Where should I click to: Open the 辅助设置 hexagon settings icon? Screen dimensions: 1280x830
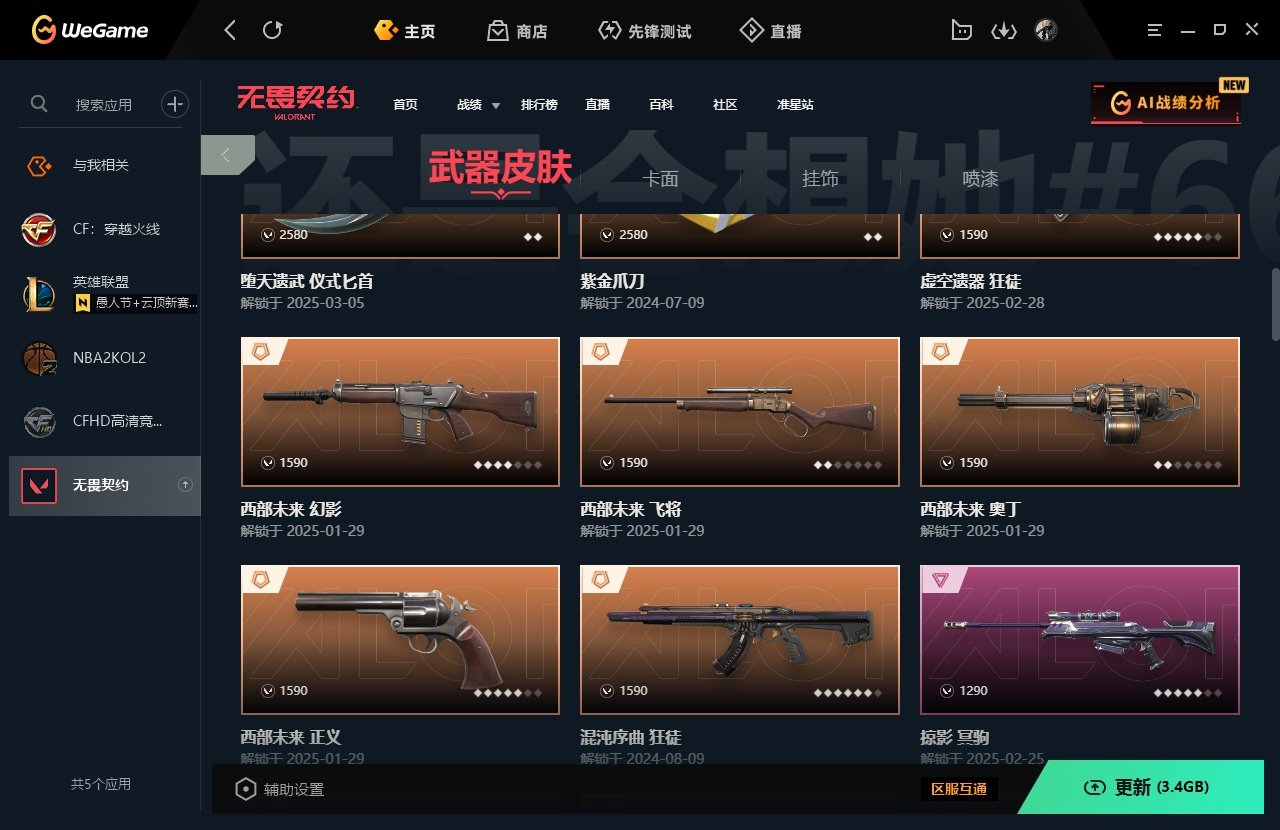point(245,789)
